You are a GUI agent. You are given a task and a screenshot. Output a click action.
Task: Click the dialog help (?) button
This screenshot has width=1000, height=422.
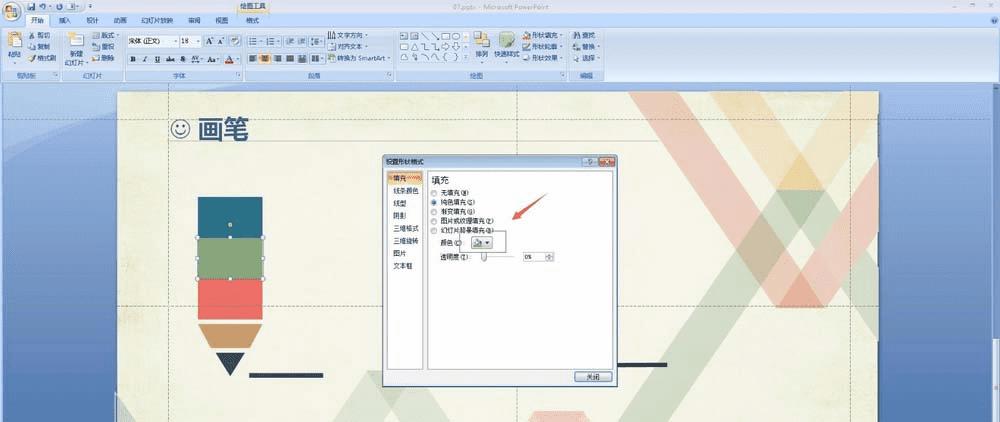[x=589, y=162]
